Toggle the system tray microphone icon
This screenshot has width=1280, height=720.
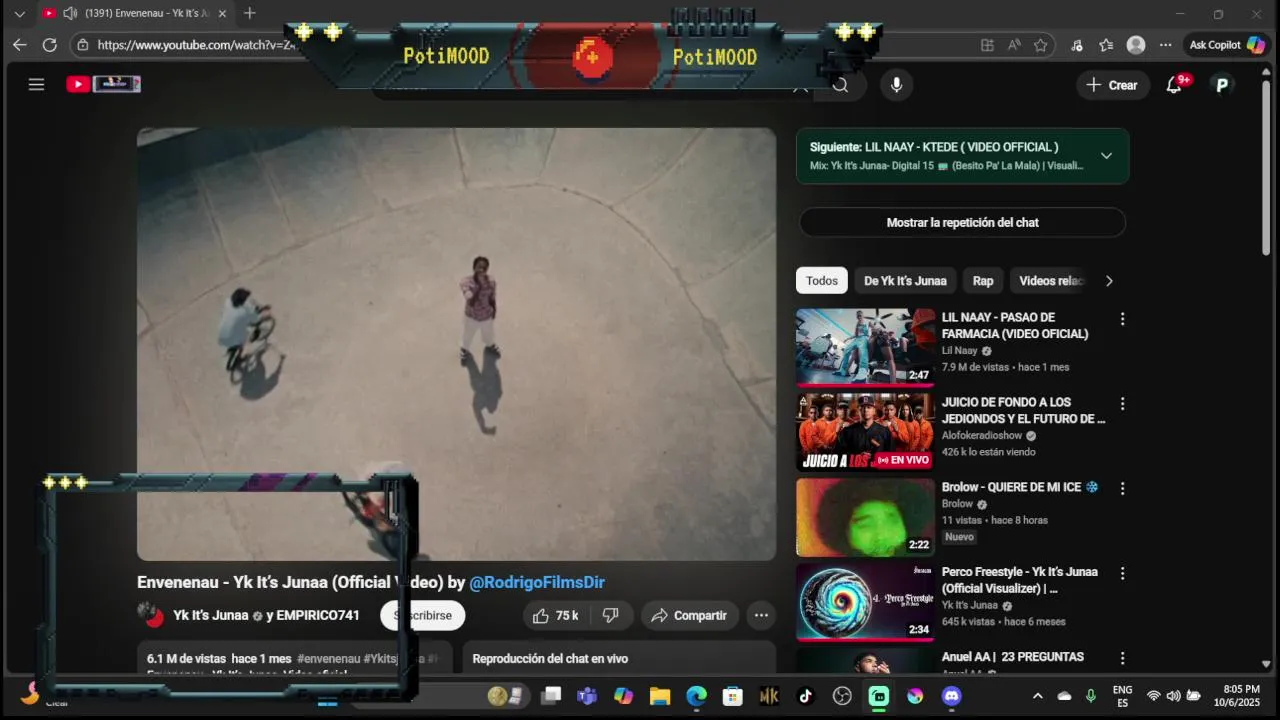(x=1091, y=696)
